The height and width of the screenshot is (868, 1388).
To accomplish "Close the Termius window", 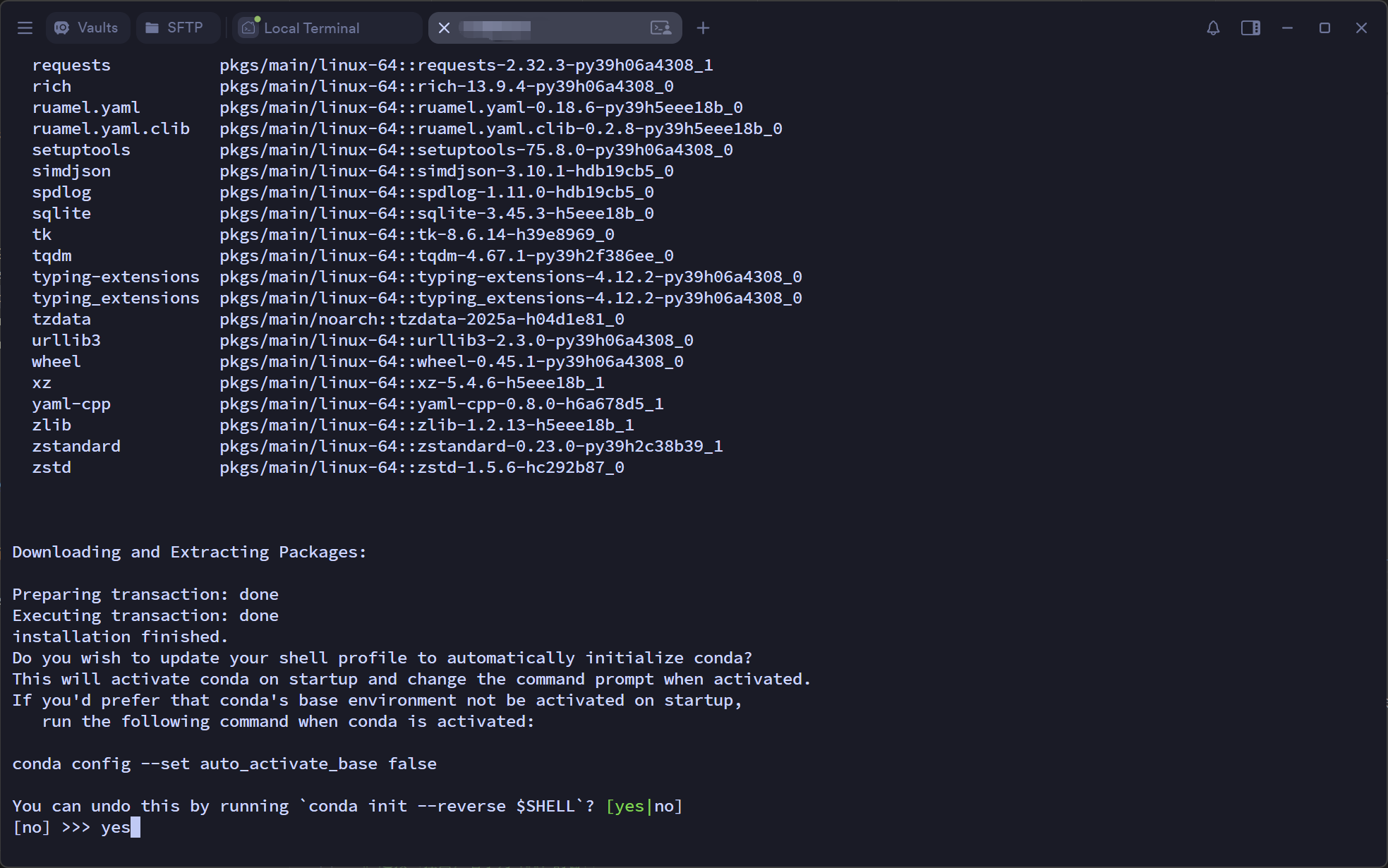I will click(1361, 28).
